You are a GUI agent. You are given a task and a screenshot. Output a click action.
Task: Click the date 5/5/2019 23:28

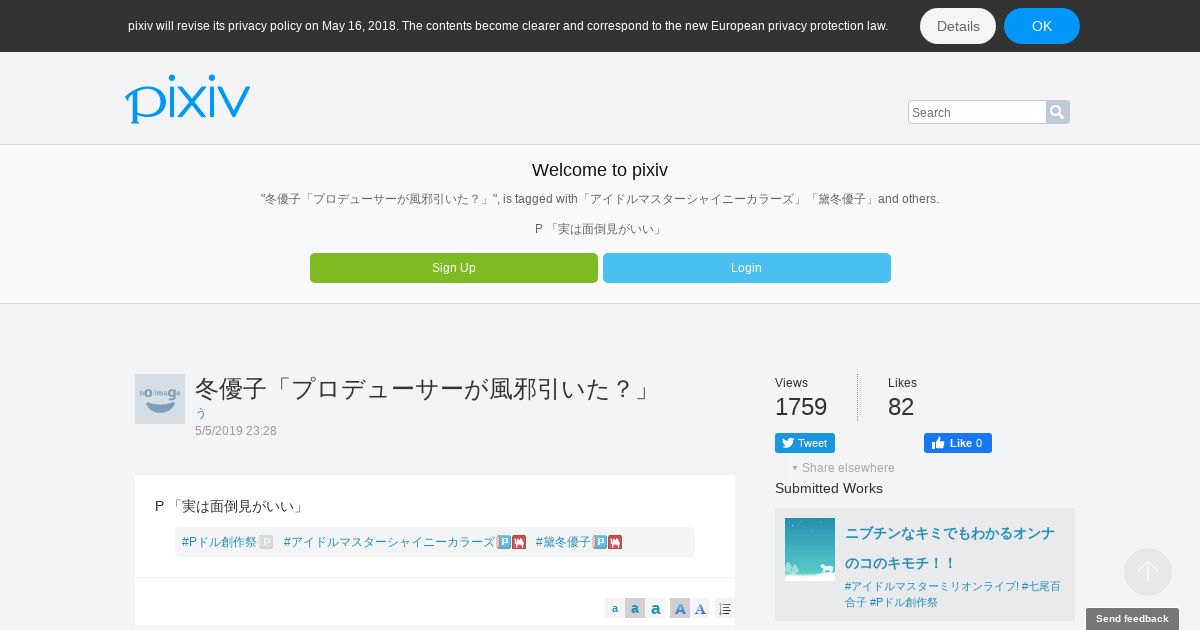tap(236, 431)
